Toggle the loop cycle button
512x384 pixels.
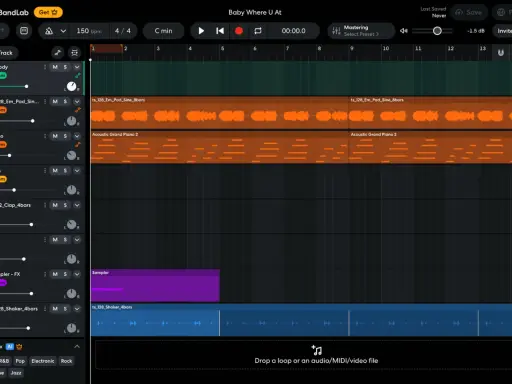point(258,31)
